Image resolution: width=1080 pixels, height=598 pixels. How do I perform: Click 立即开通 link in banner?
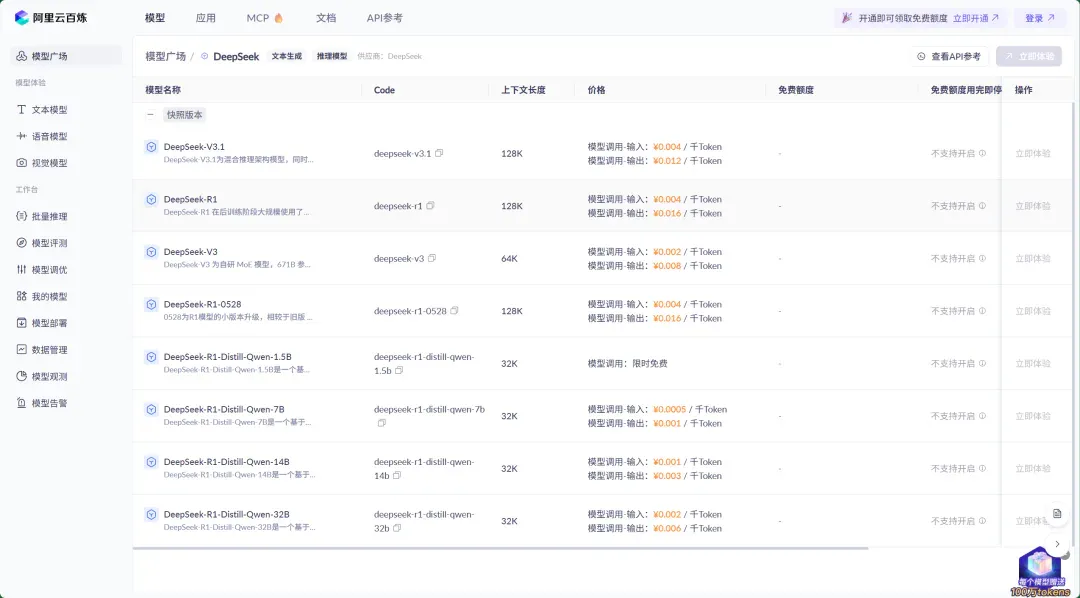(x=976, y=18)
